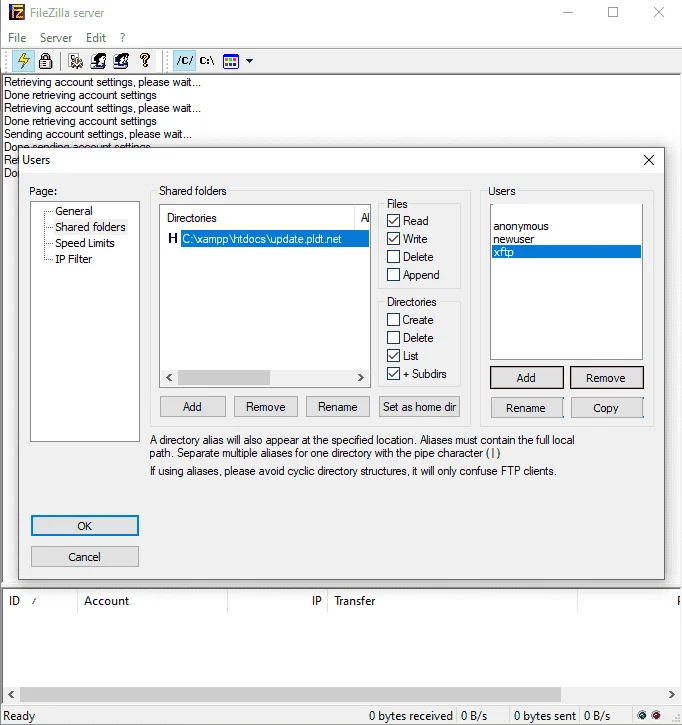The height and width of the screenshot is (725, 682).
Task: Click the padlock lock-server toolbar icon
Action: pos(45,61)
